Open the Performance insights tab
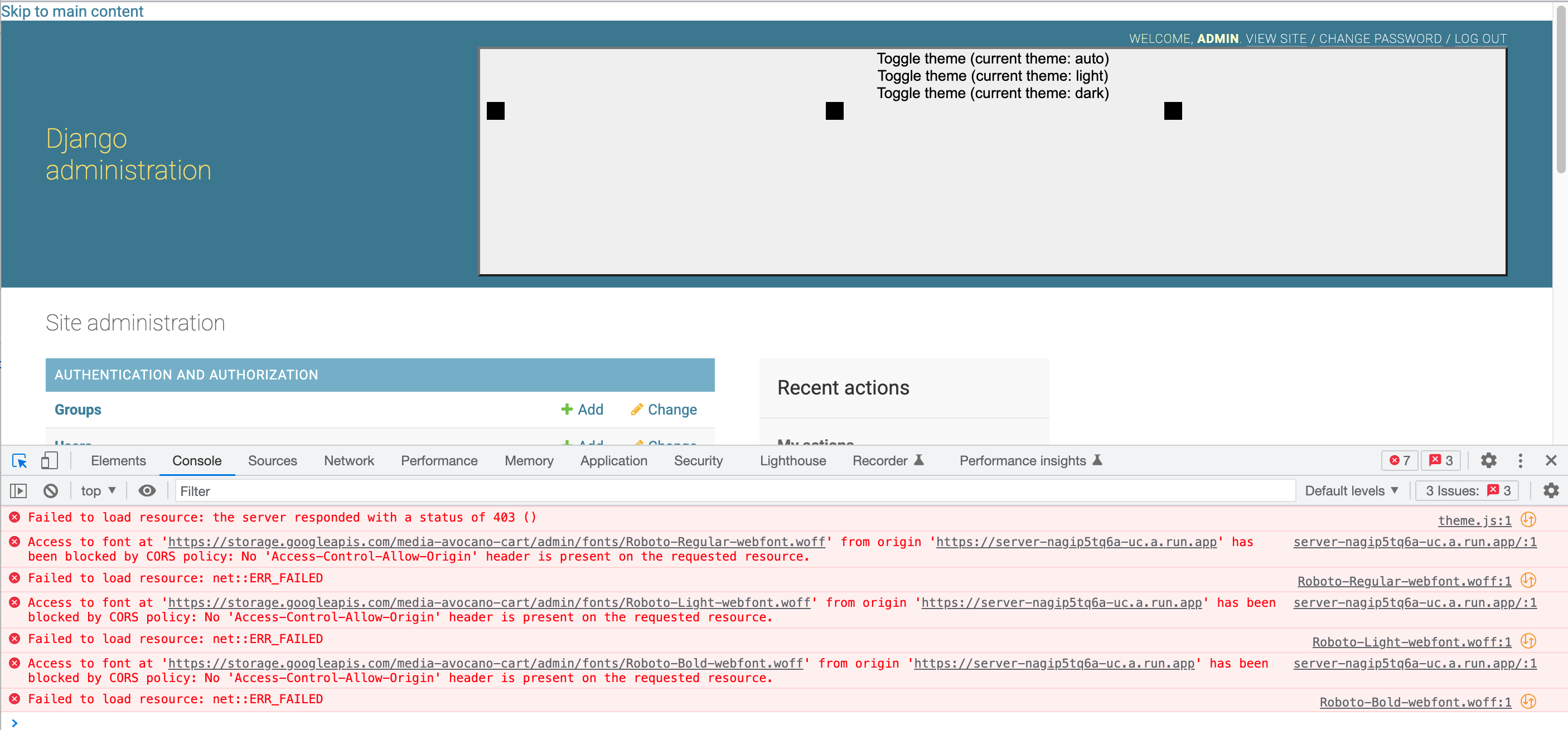 (1030, 461)
